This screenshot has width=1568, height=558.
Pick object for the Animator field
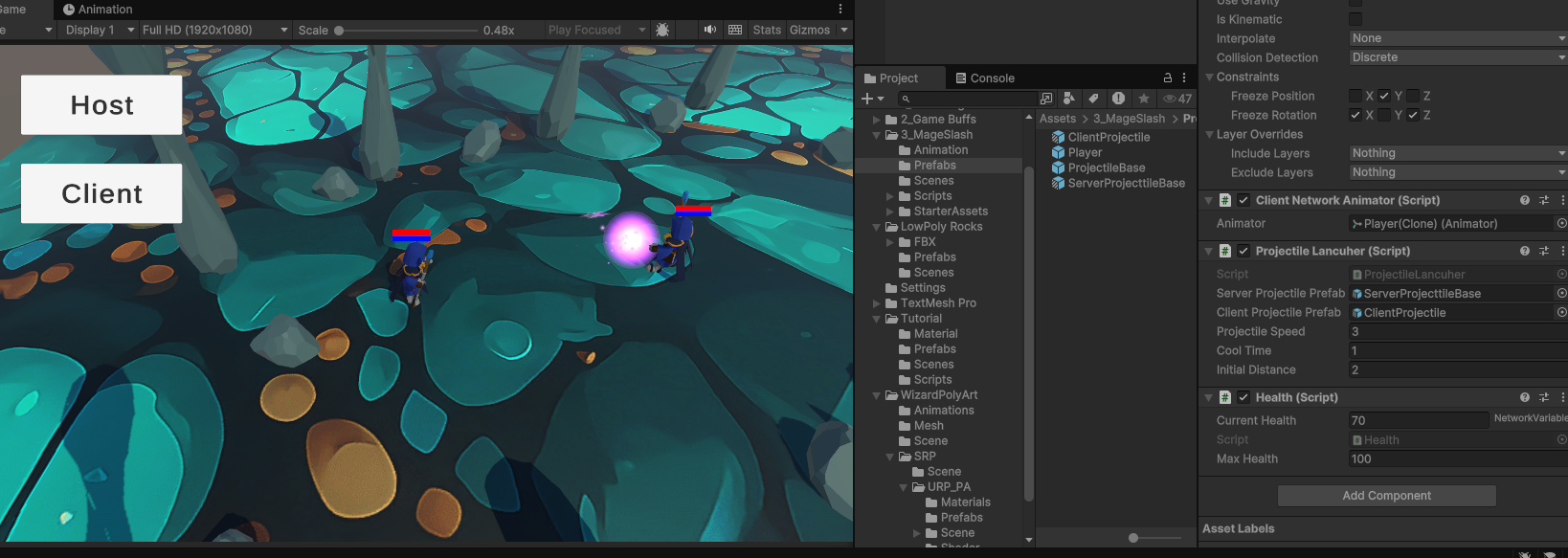click(x=1561, y=223)
